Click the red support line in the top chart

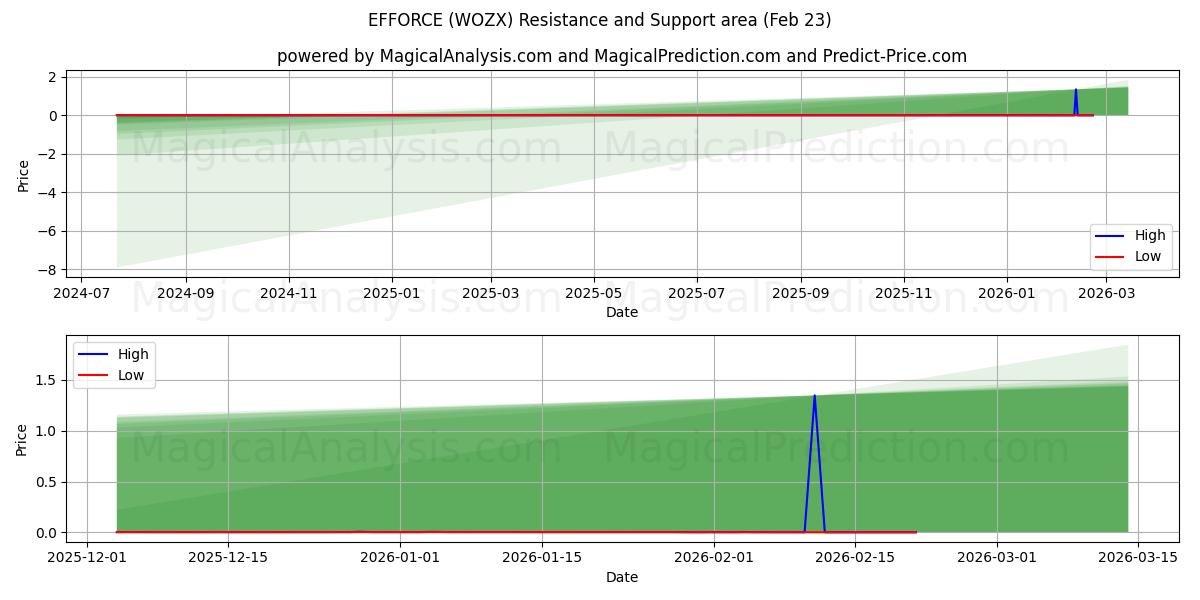pos(500,115)
